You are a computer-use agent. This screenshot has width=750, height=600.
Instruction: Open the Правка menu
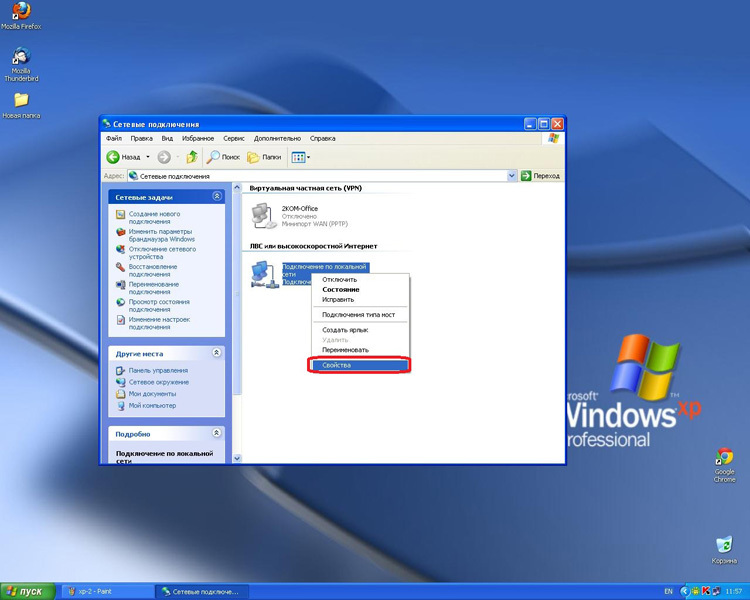pos(142,138)
